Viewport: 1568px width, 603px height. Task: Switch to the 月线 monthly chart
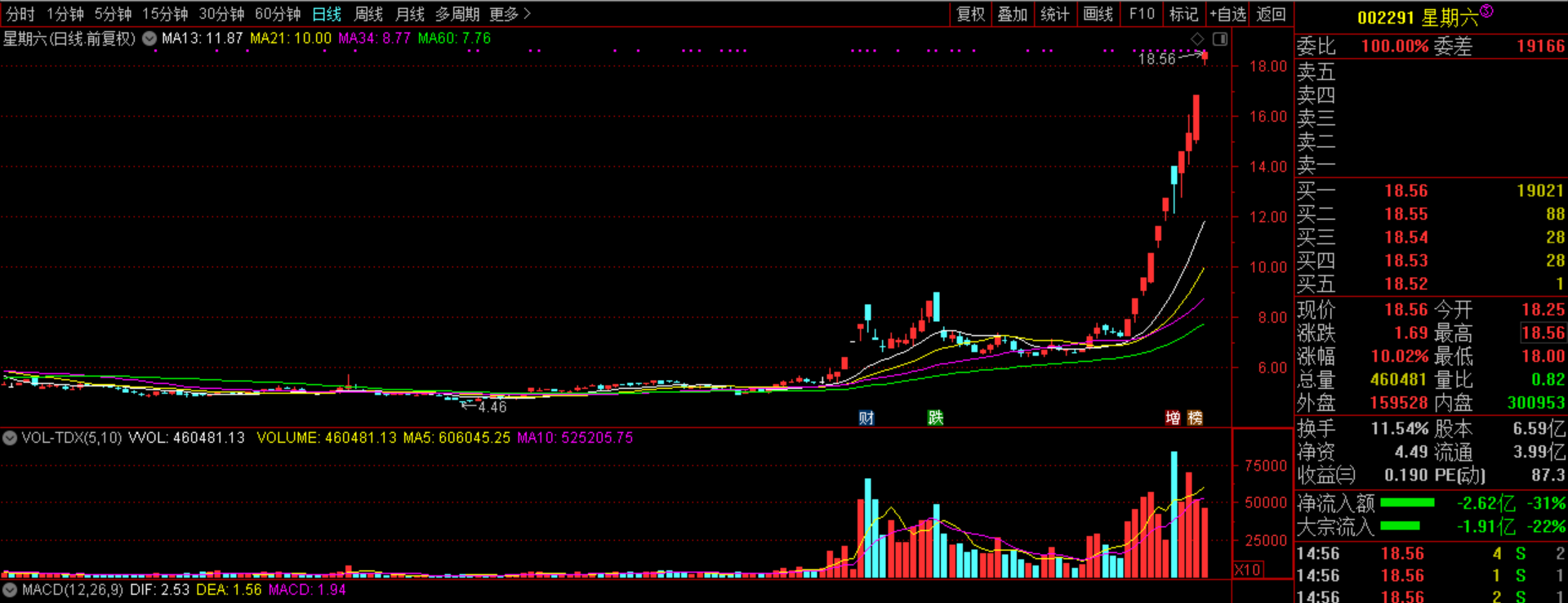[410, 14]
